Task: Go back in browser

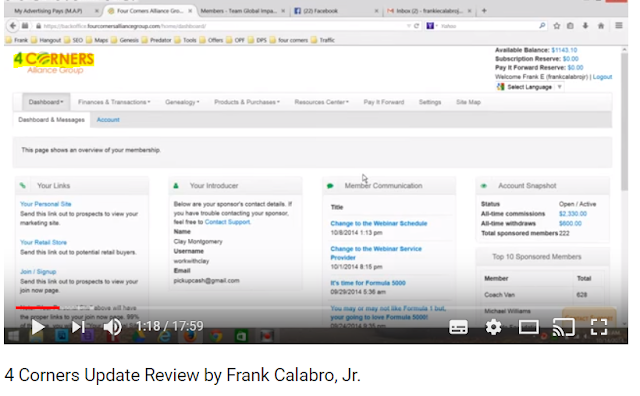Action: coord(13,26)
